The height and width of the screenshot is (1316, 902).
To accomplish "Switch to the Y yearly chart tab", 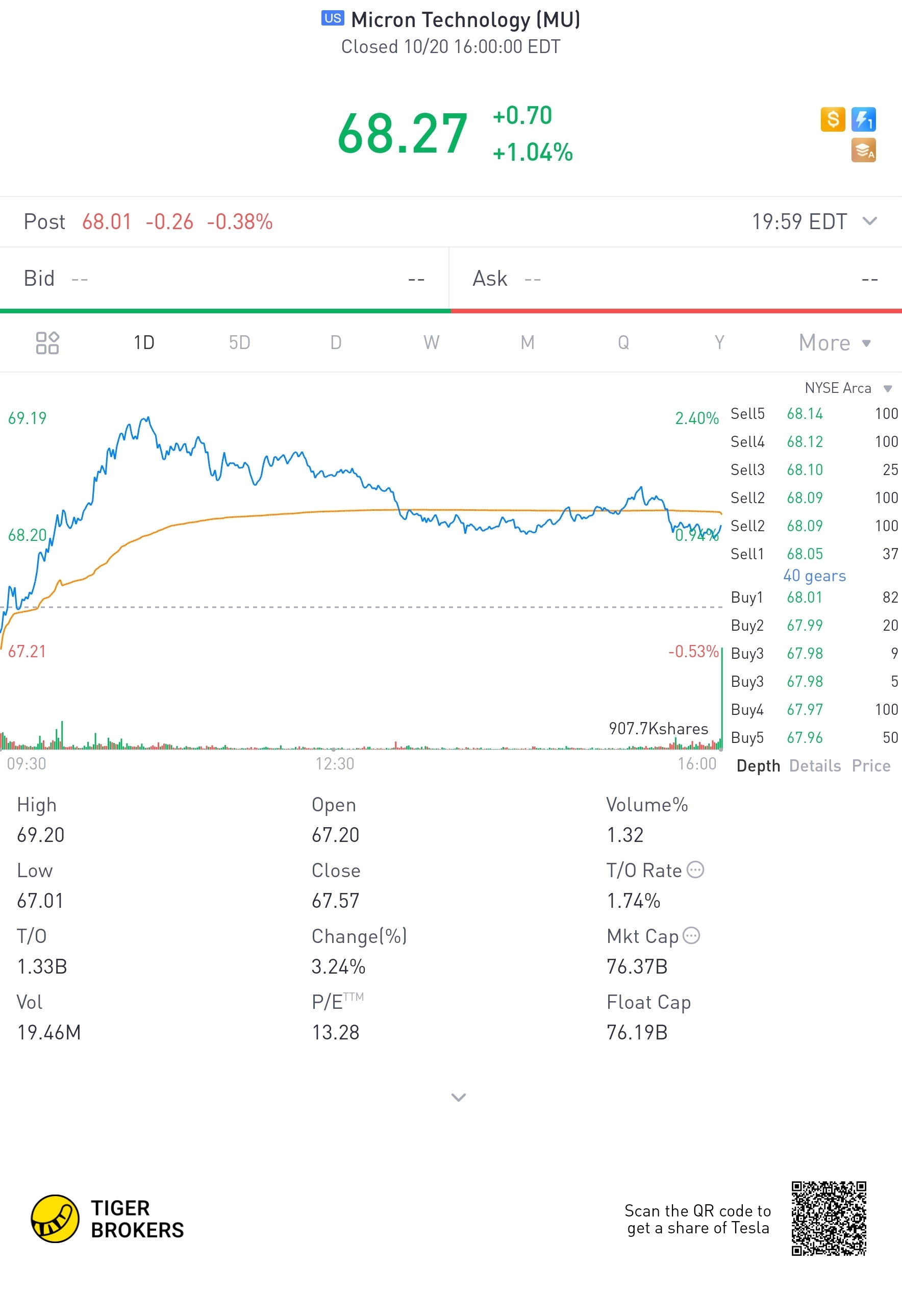I will (x=719, y=342).
